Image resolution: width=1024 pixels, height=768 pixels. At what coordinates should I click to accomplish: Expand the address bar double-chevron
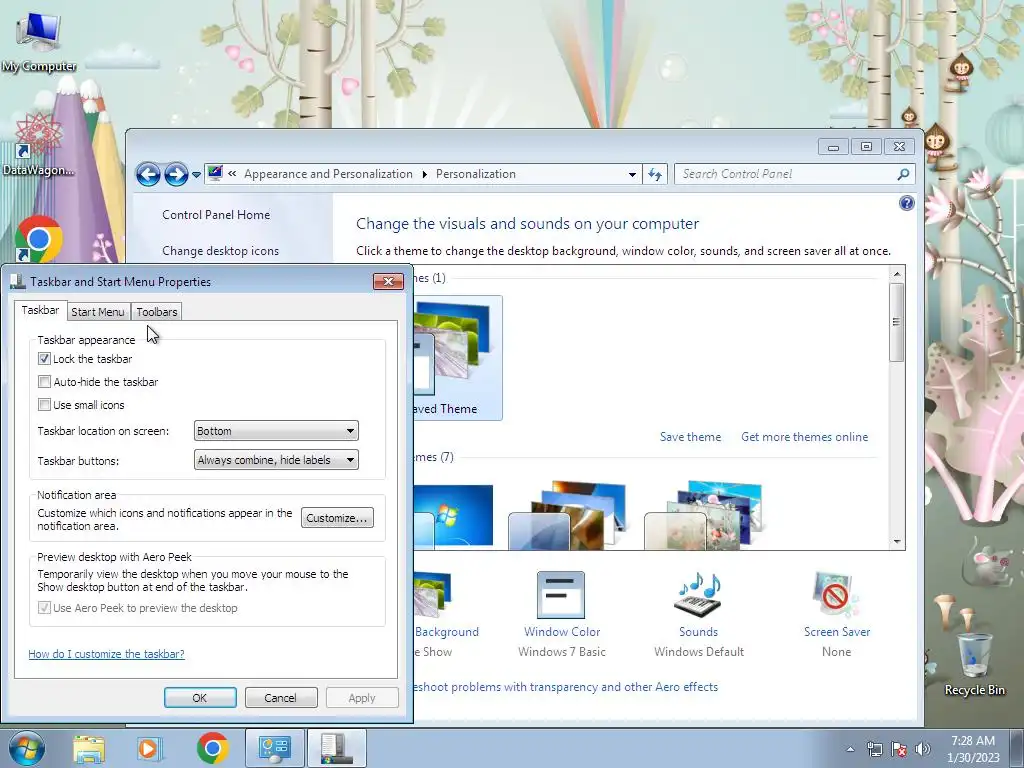coord(232,174)
